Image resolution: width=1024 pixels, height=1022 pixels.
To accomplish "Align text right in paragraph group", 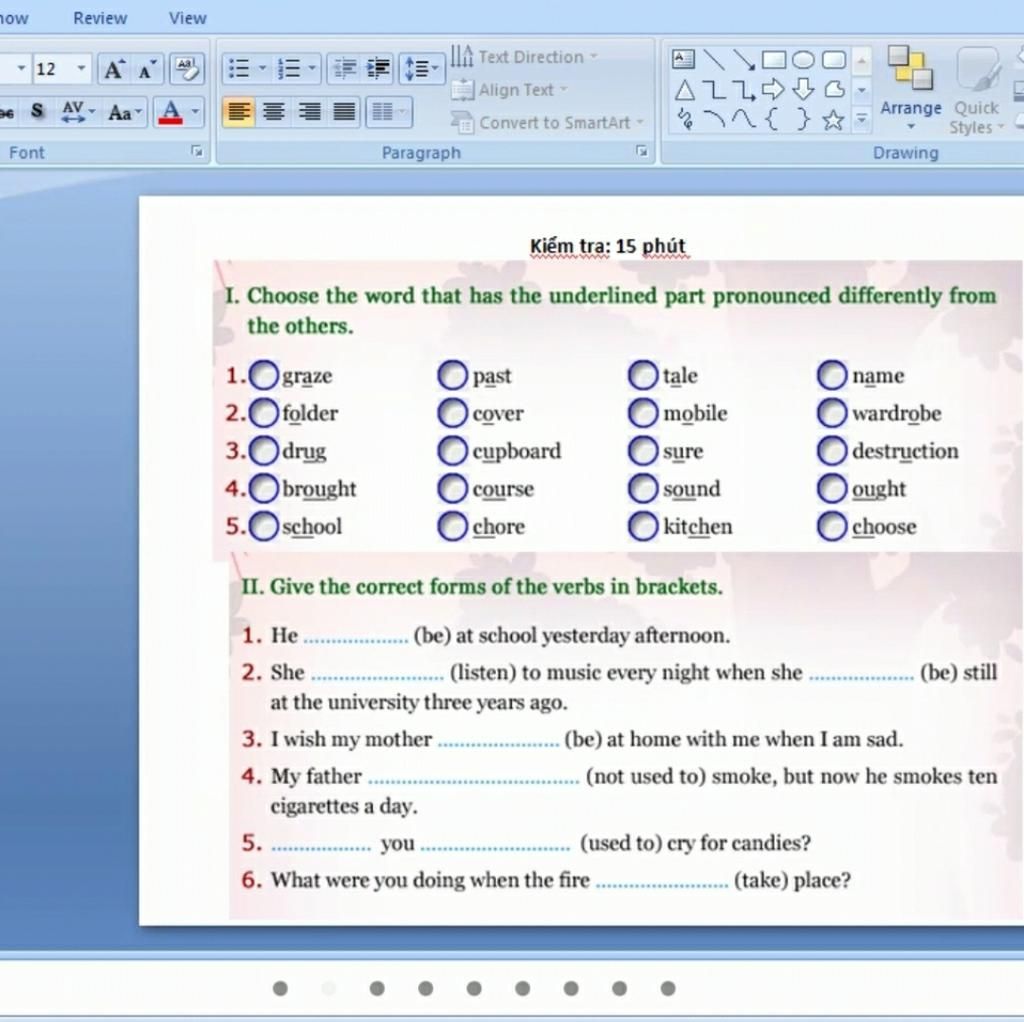I will point(309,112).
